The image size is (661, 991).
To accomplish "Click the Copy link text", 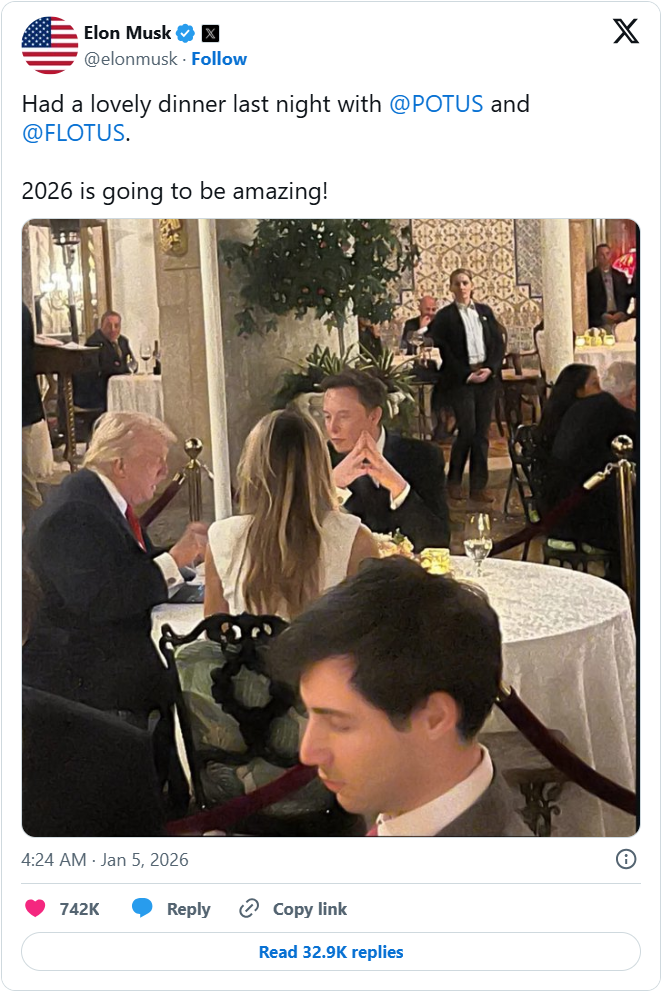I will tap(309, 908).
